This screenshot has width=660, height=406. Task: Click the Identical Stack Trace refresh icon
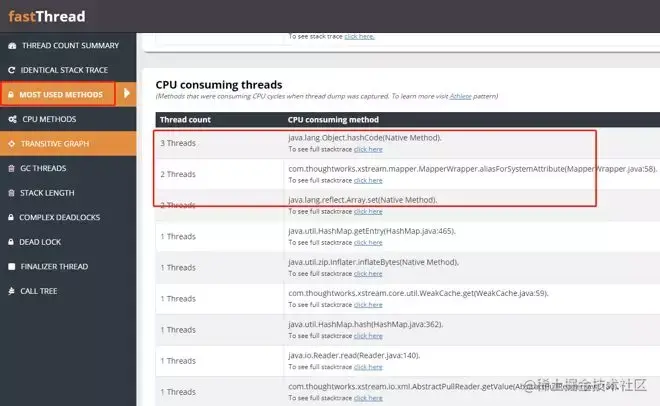11,70
